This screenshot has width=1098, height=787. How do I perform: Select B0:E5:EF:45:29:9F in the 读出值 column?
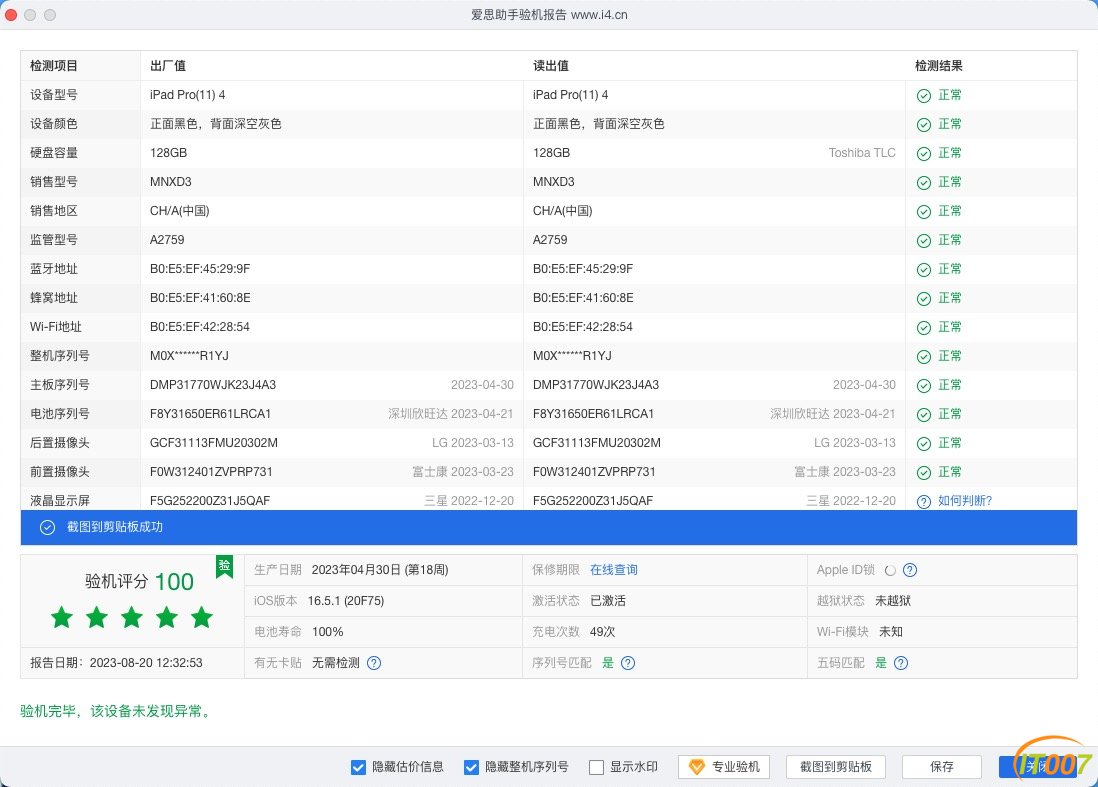click(583, 269)
